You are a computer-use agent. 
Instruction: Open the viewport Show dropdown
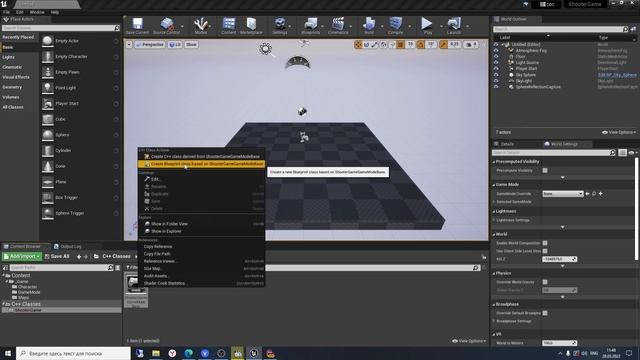tap(191, 44)
